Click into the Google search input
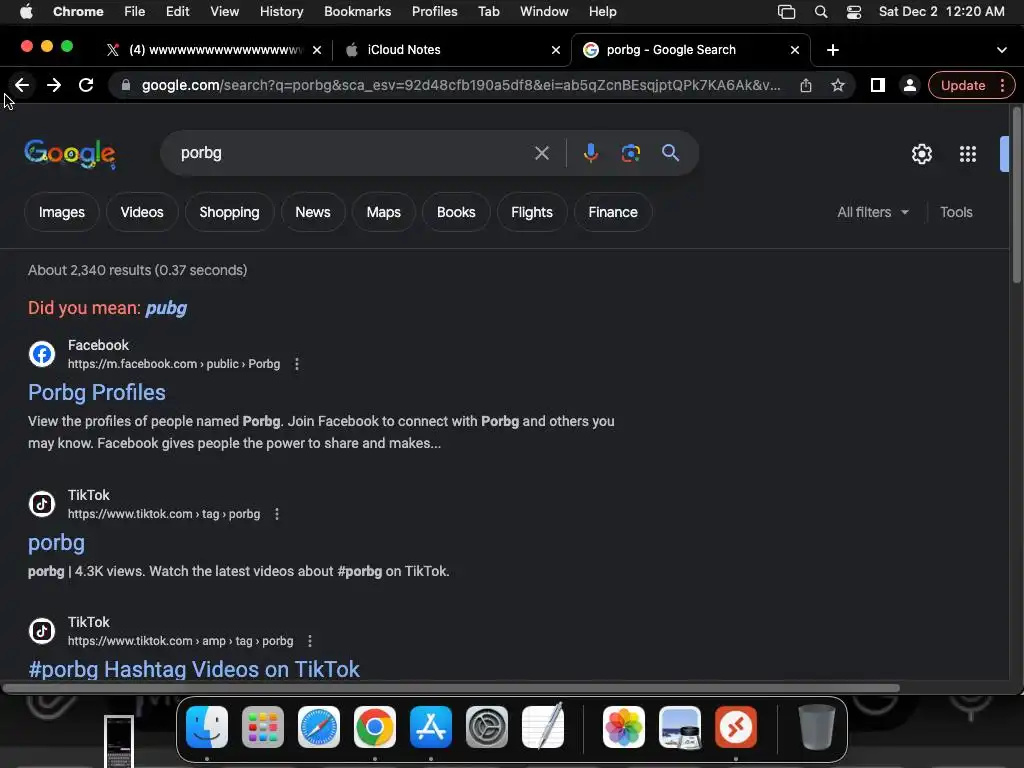This screenshot has width=1024, height=768. [x=353, y=153]
